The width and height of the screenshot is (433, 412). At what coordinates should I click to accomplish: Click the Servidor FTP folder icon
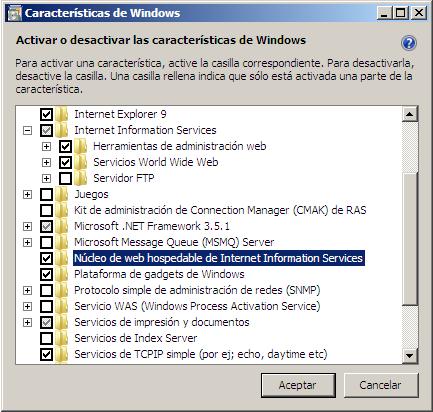pyautogui.click(x=81, y=178)
